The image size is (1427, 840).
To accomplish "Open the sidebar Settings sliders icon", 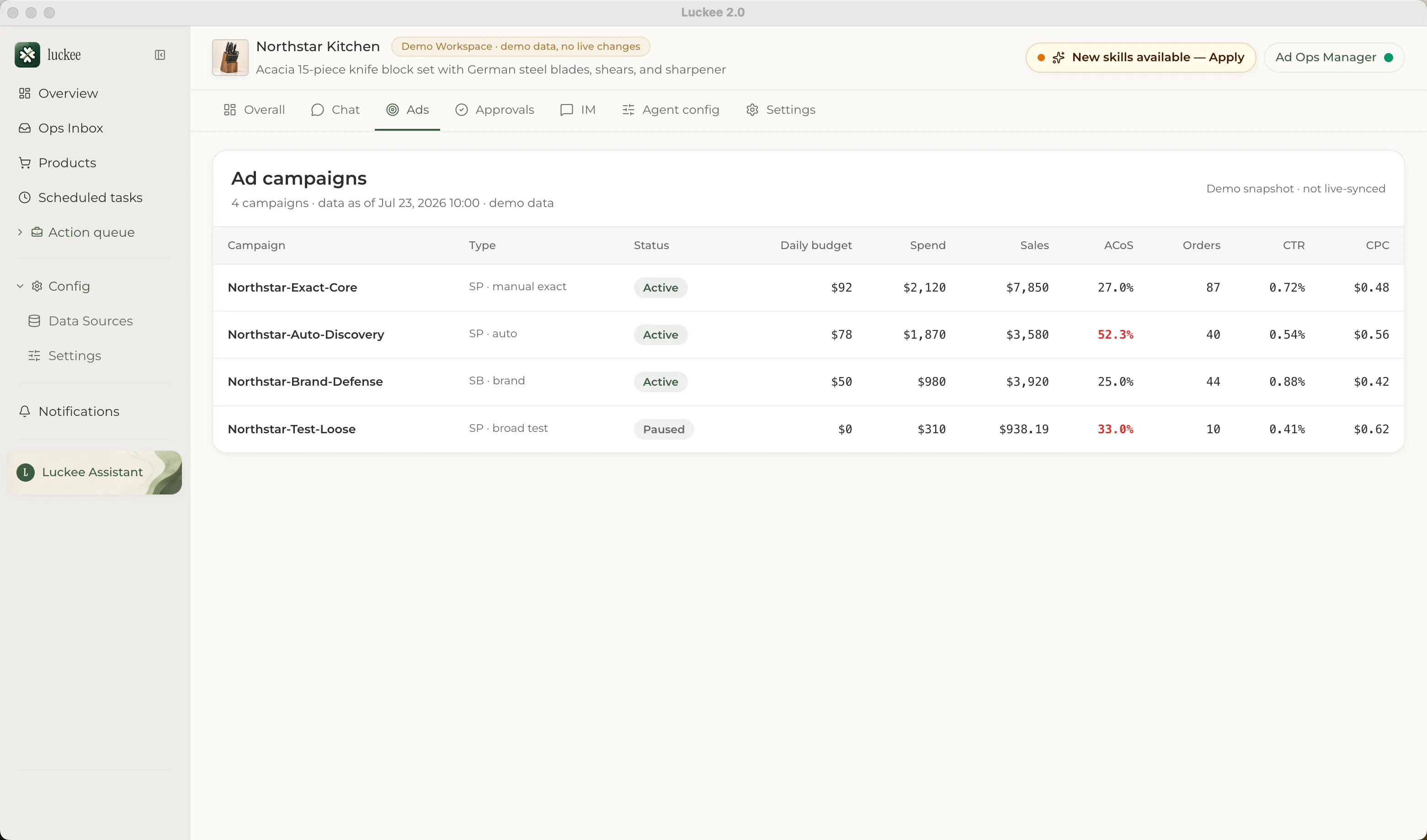I will click(x=34, y=356).
